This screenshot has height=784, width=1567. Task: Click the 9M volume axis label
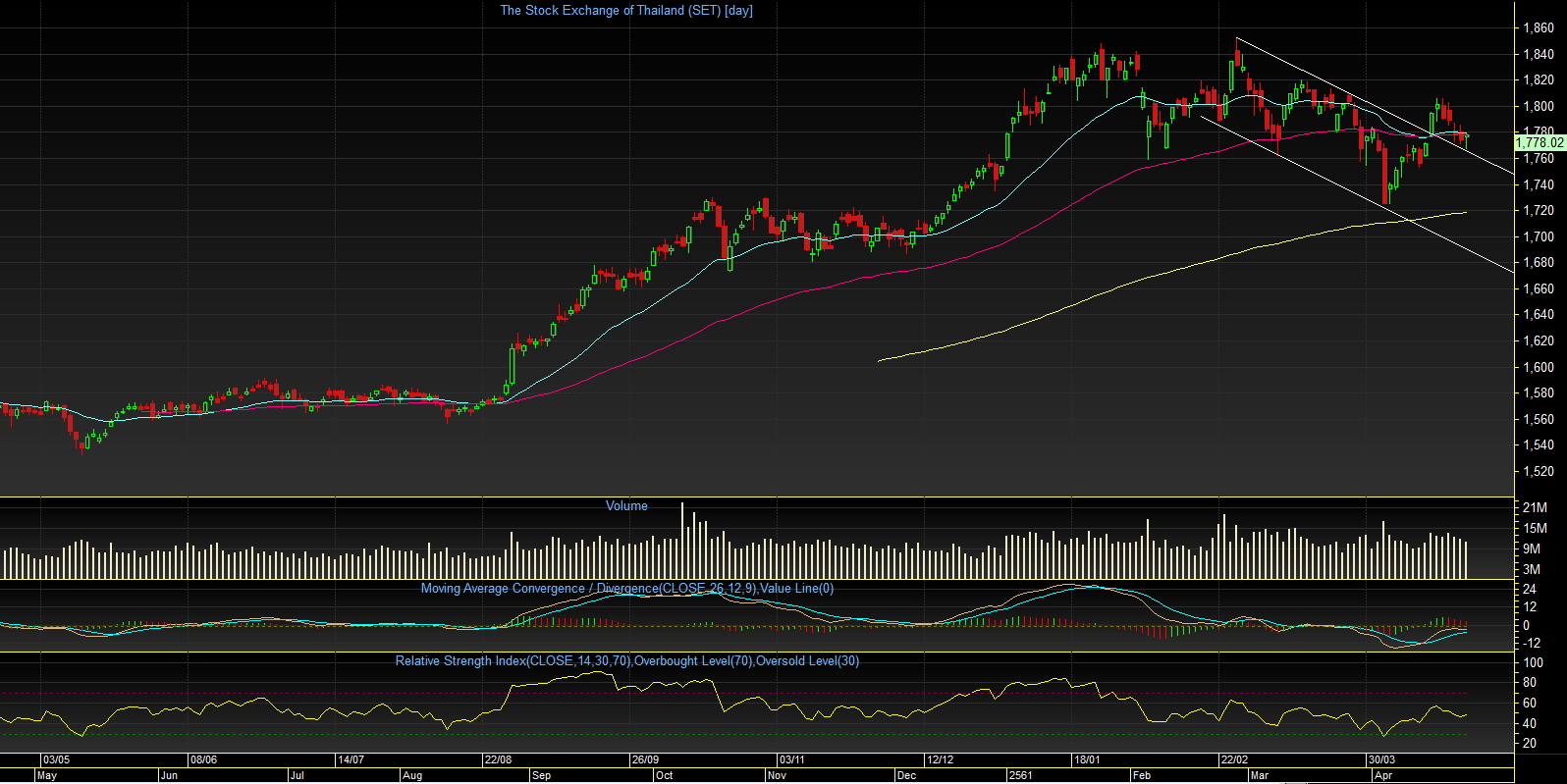1532,549
